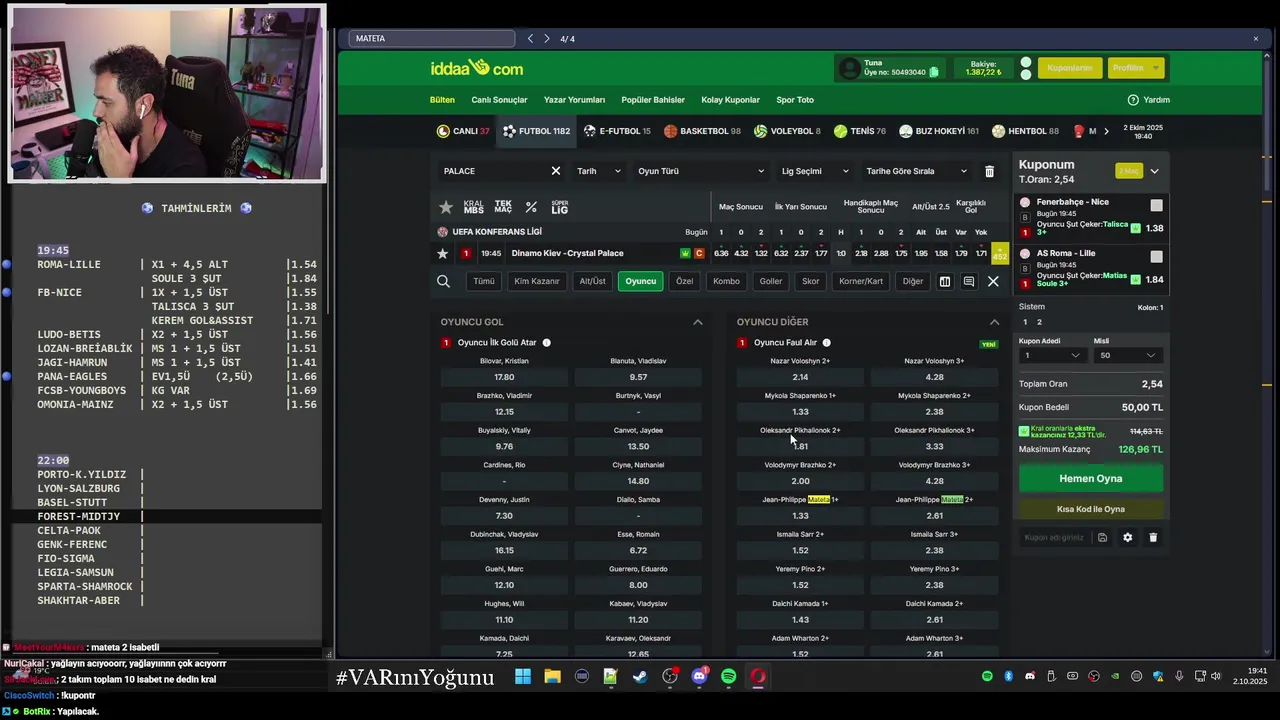Click the MATETA find-in-page field
Viewport: 1280px width, 720px height.
(x=432, y=39)
